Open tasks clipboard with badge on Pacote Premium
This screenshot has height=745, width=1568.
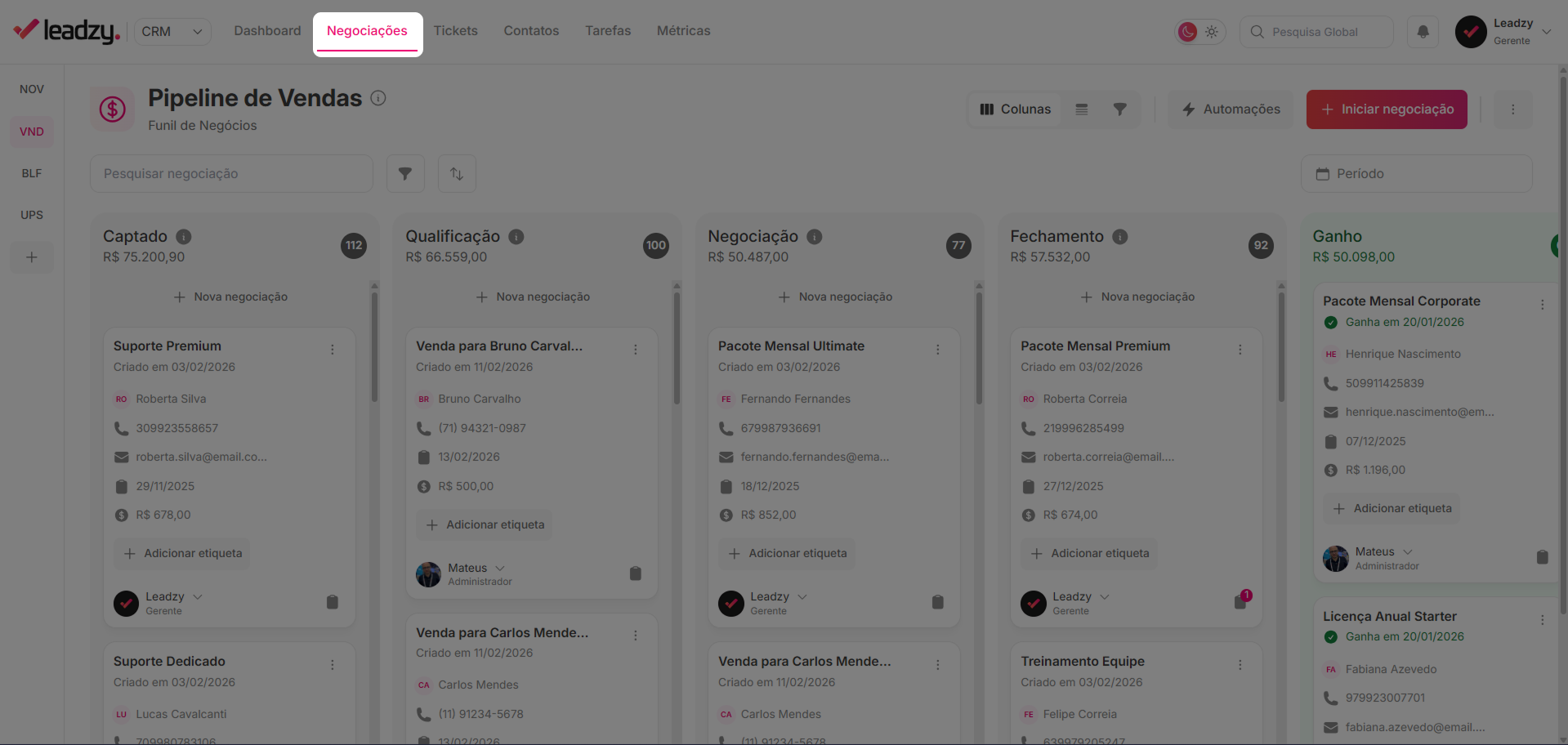point(1240,602)
